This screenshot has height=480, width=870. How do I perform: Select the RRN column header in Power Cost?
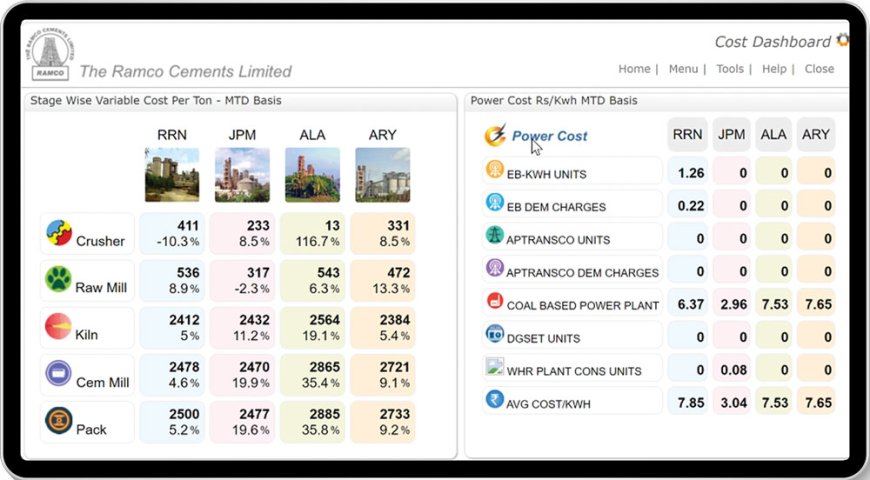coord(687,134)
